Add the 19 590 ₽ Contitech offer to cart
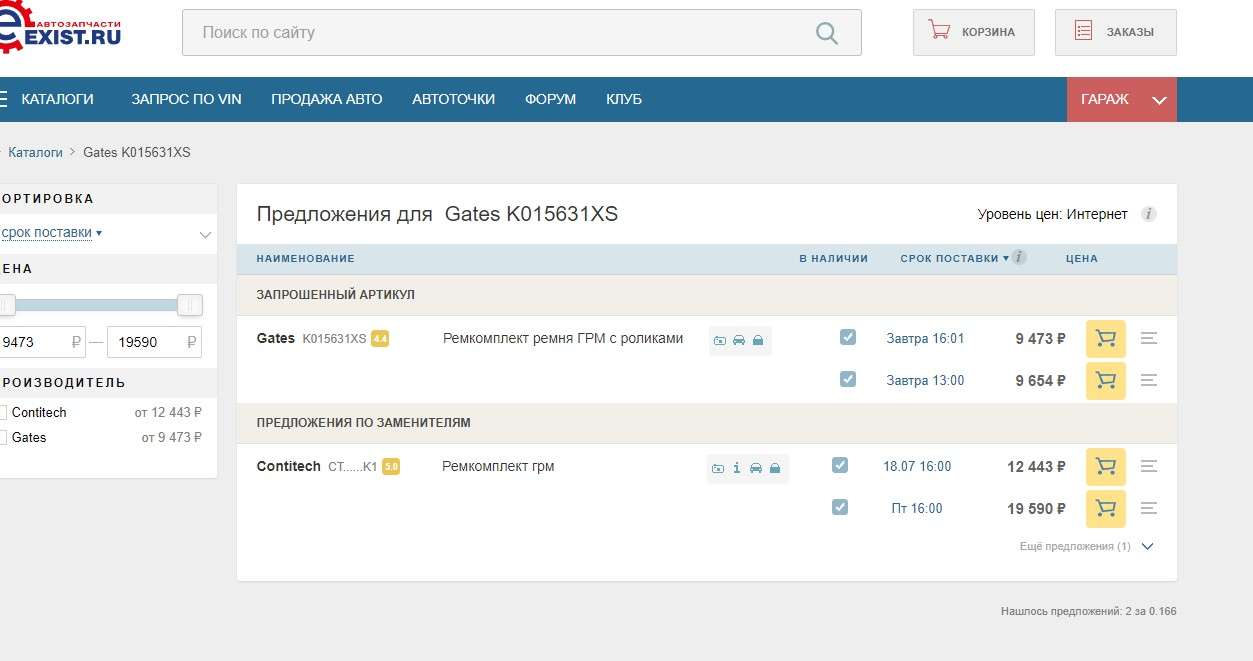 [x=1106, y=509]
